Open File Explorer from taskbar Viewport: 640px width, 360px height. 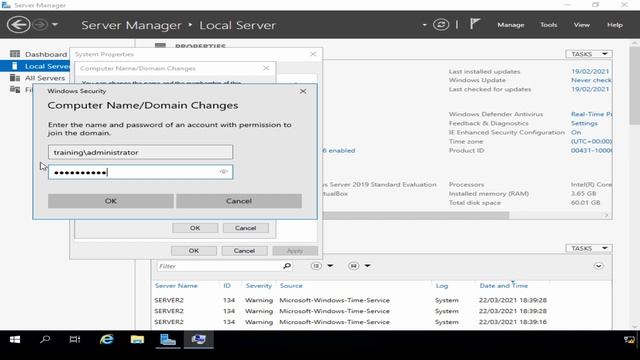coord(137,340)
